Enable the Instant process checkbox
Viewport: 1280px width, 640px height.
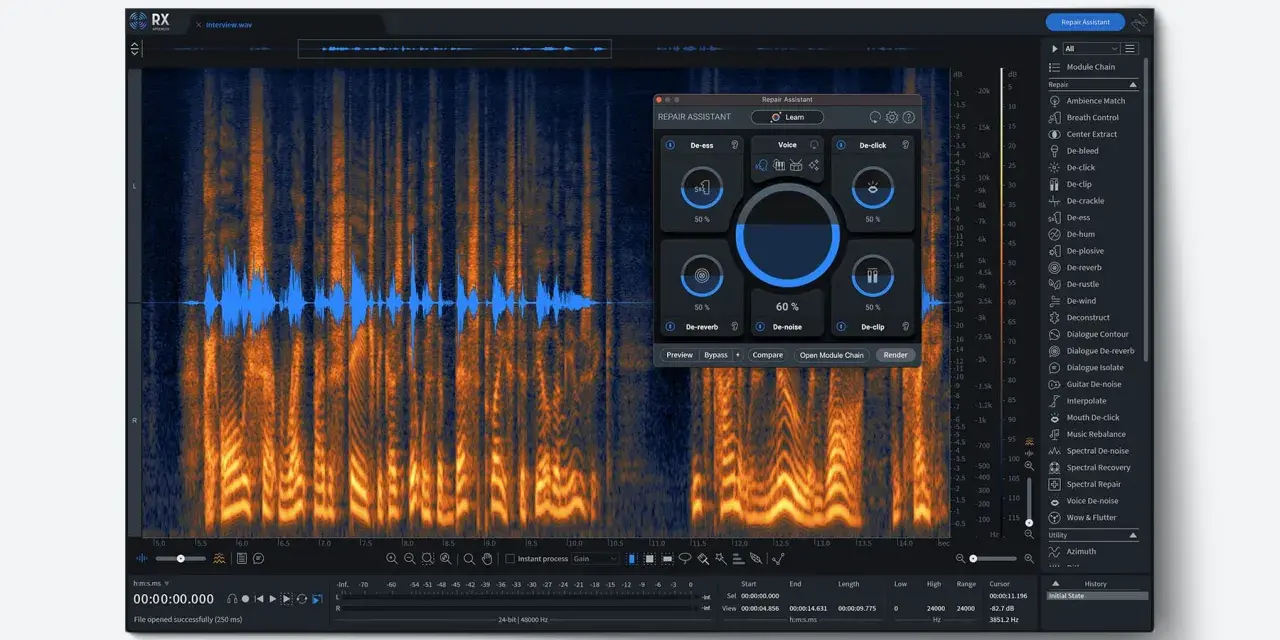510,559
